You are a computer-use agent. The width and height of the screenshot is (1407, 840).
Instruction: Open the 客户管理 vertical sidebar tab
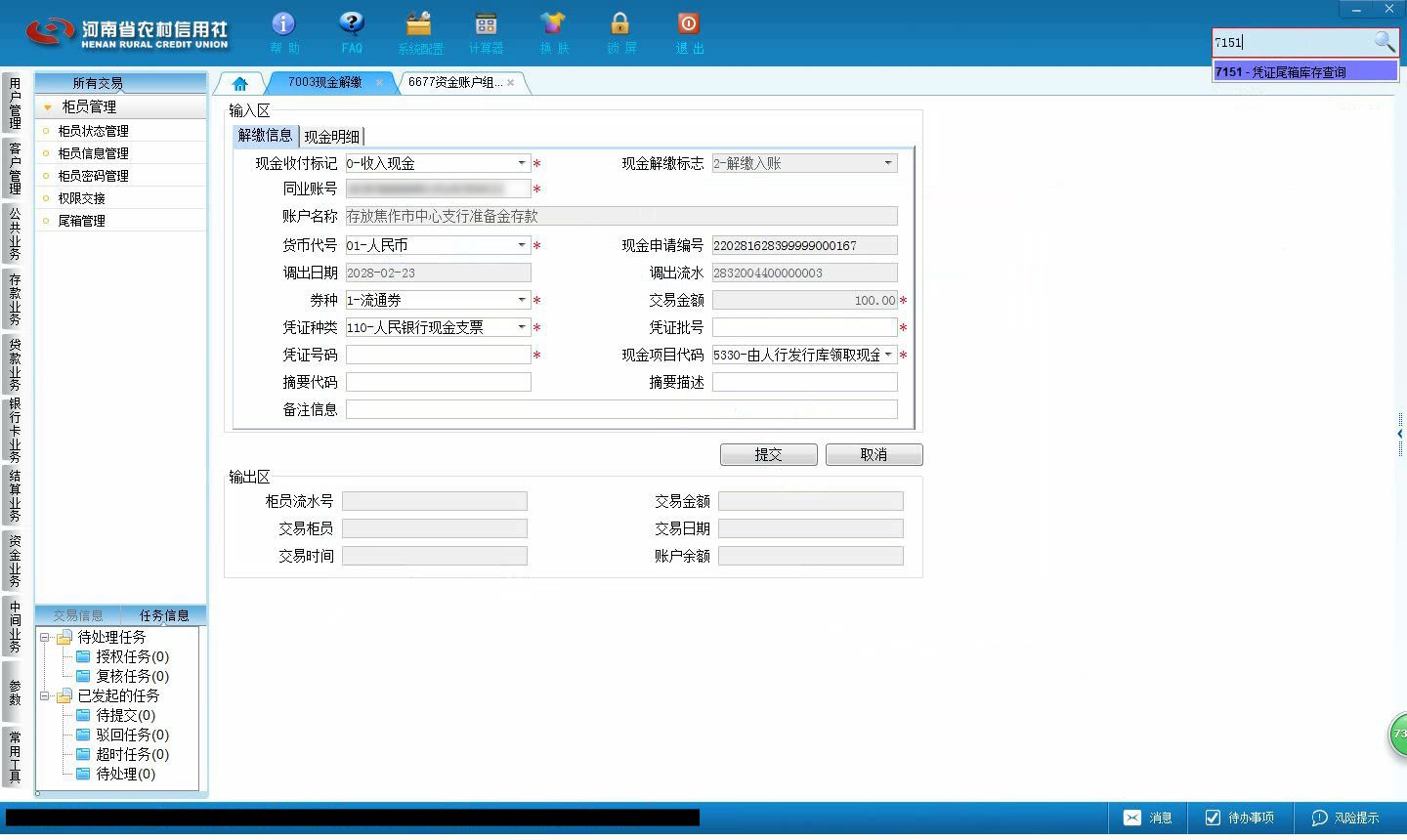pos(14,167)
